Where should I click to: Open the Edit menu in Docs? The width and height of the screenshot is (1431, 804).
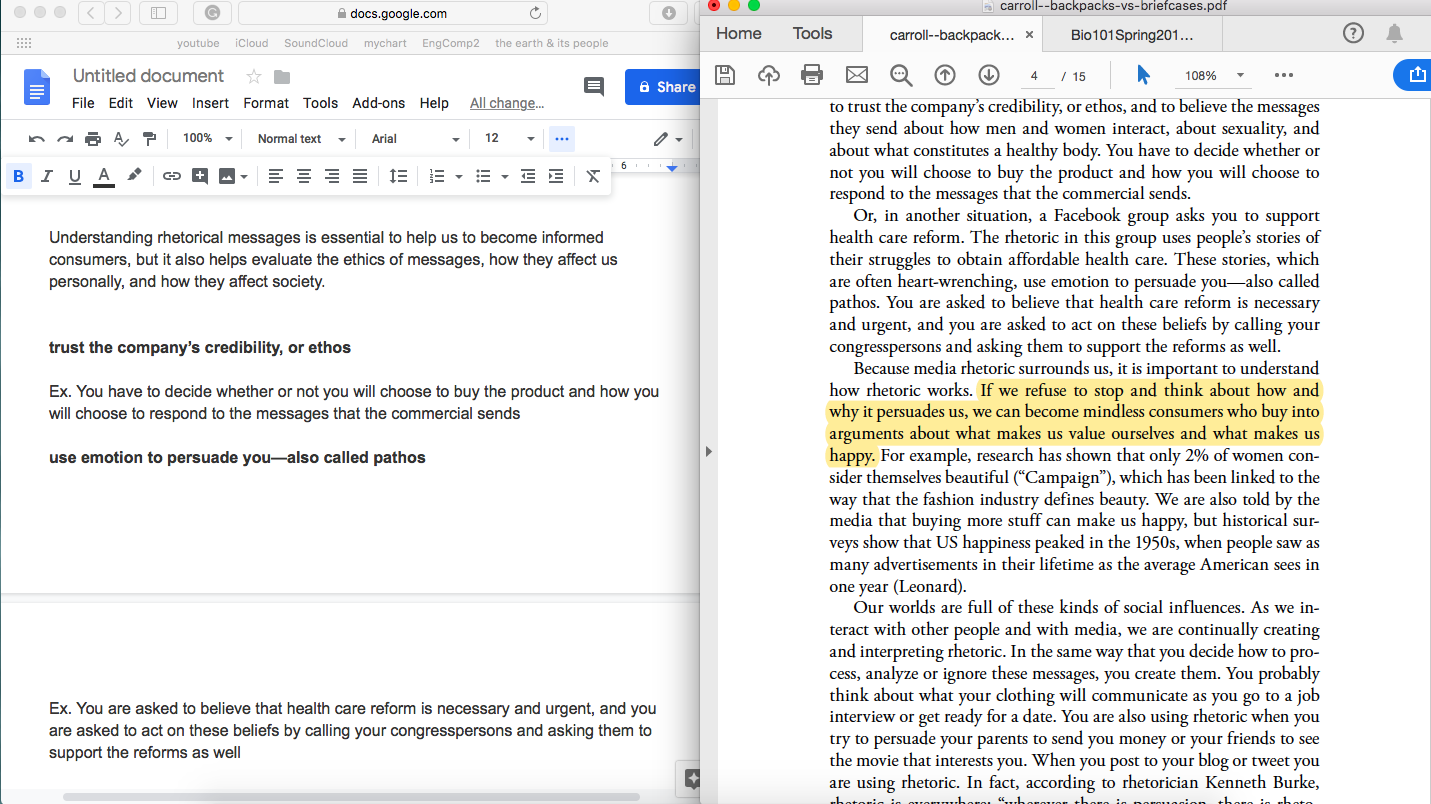[121, 103]
